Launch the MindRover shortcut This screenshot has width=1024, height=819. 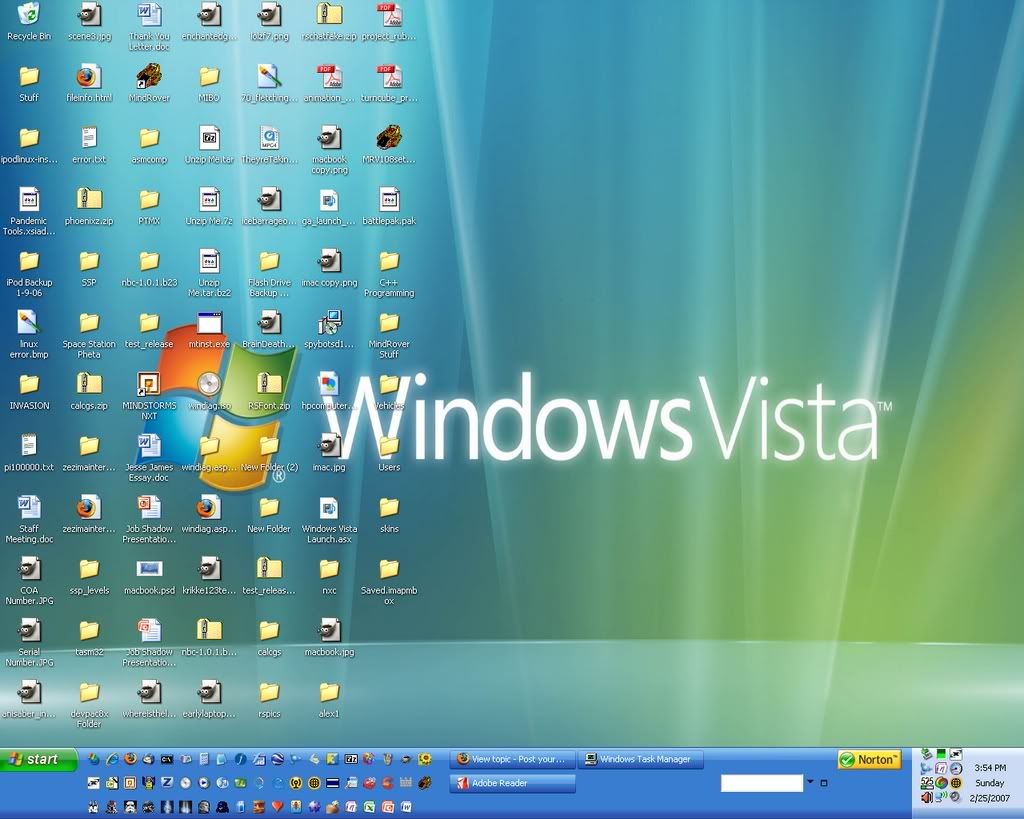[x=149, y=84]
